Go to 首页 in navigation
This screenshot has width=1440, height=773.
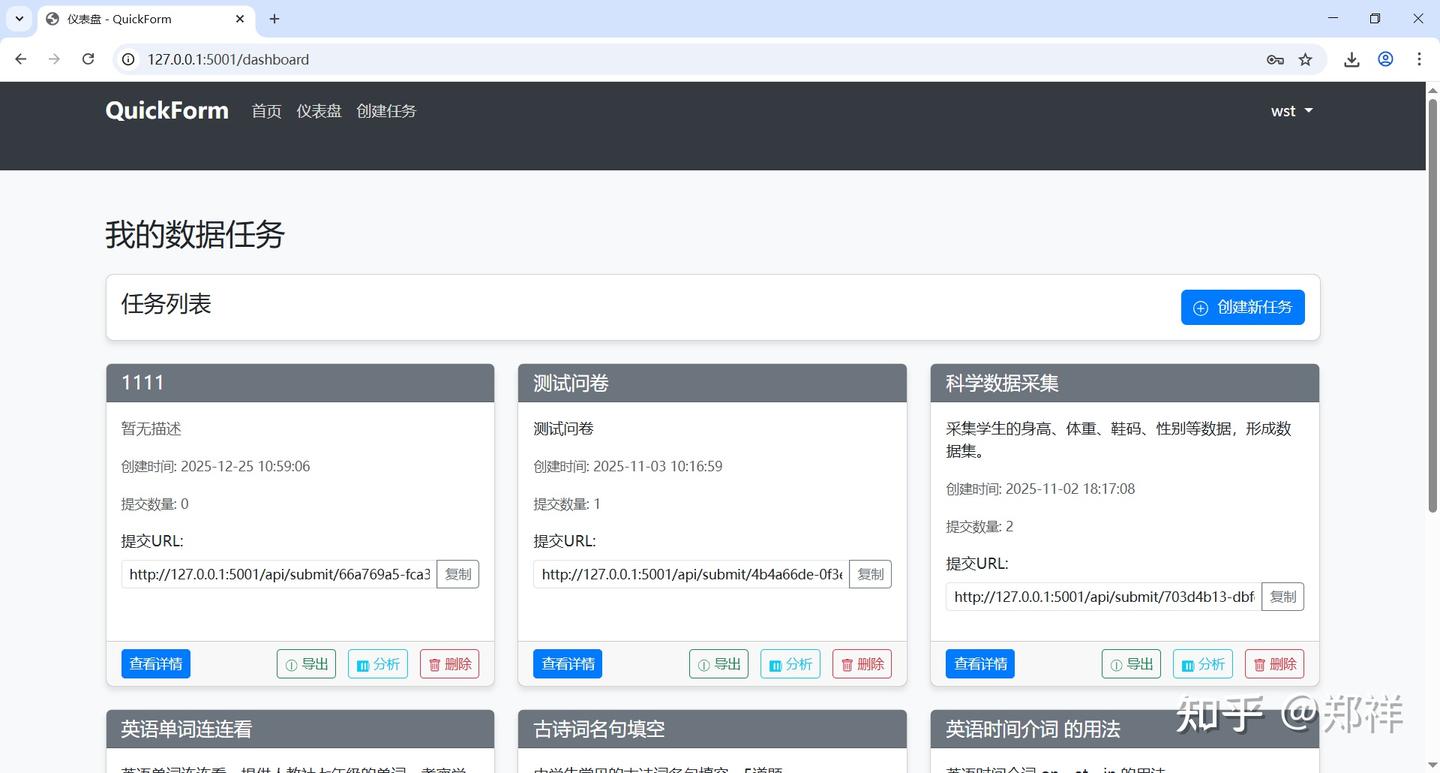[266, 111]
